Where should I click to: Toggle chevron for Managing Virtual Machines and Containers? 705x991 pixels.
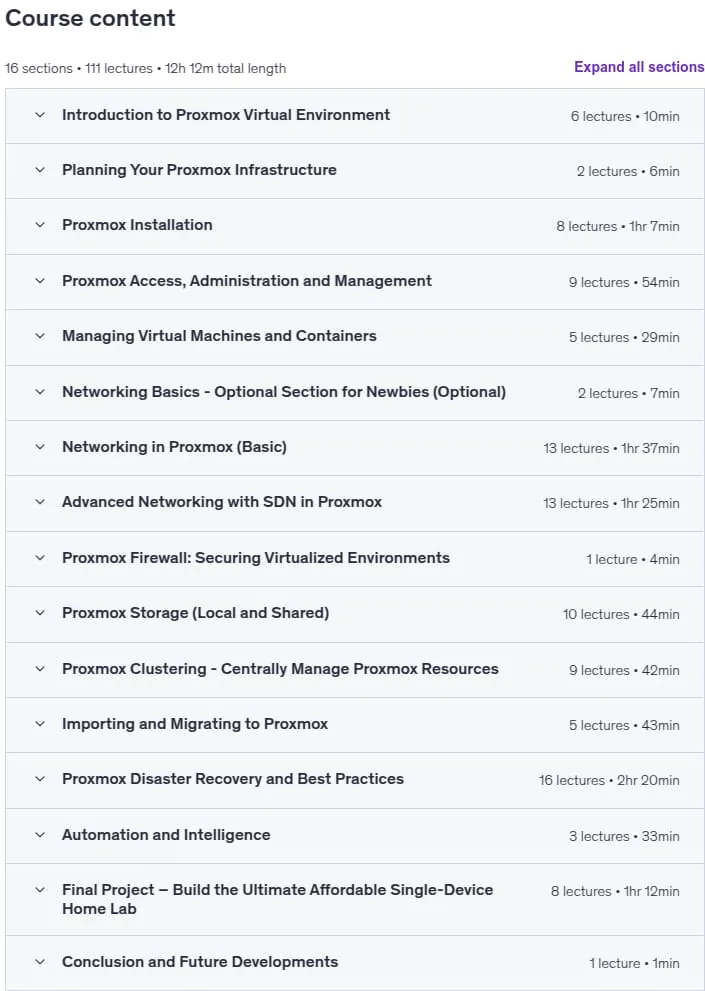coord(40,336)
